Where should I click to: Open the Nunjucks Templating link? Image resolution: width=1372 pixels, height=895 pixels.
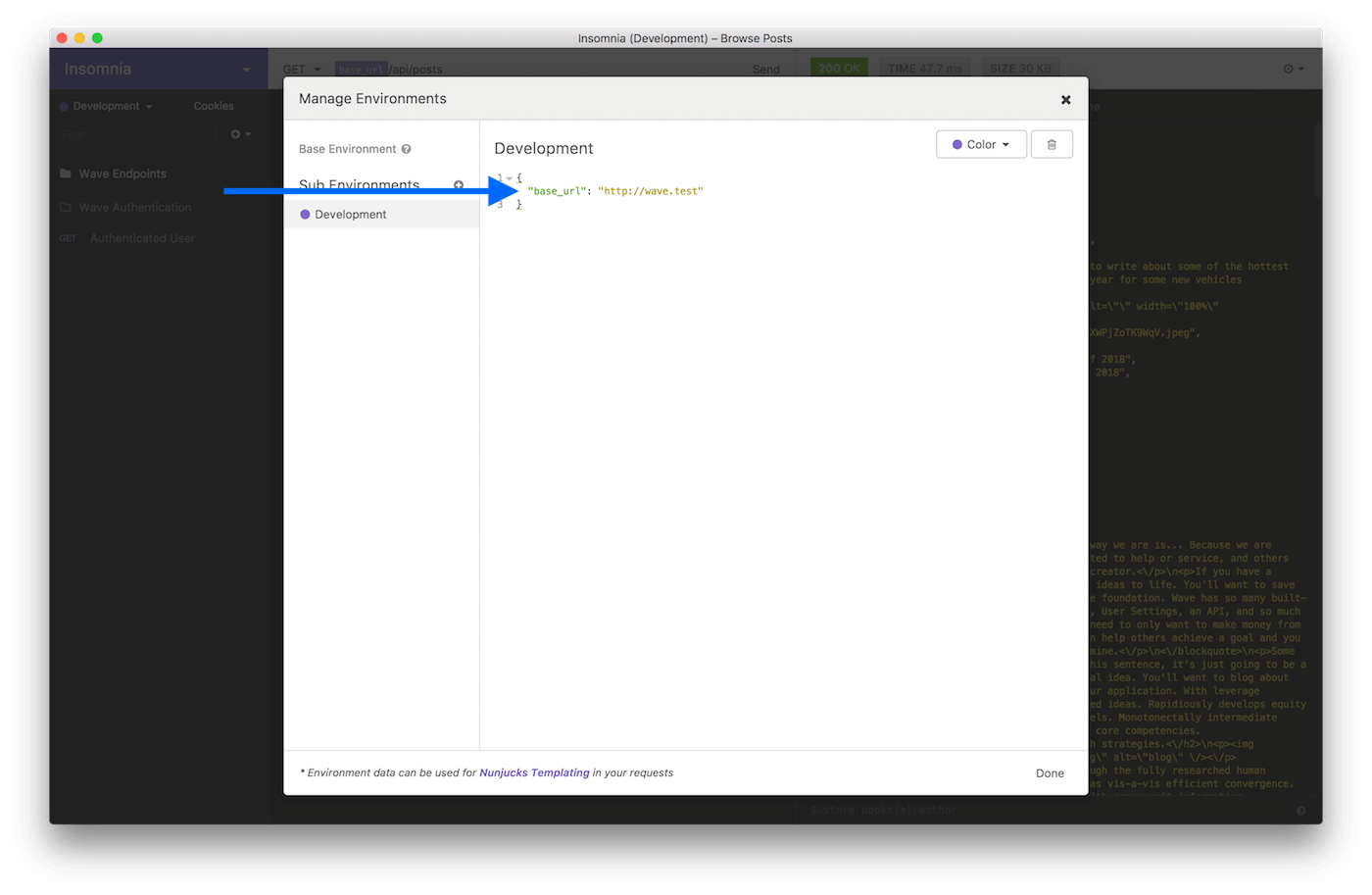[534, 772]
